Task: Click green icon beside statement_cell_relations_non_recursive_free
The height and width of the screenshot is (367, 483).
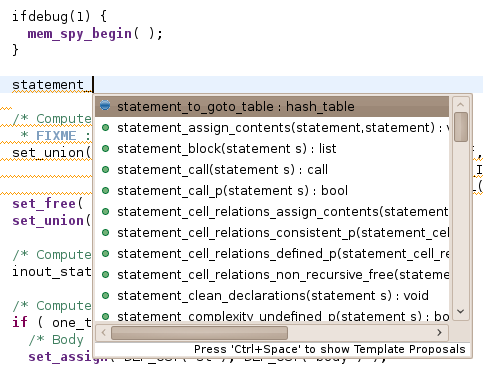Action: tap(106, 274)
